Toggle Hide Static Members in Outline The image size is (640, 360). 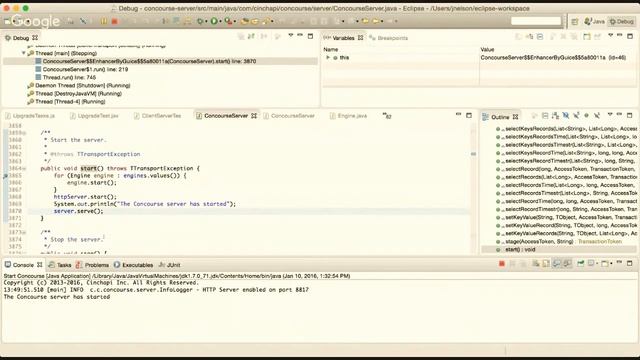point(576,116)
